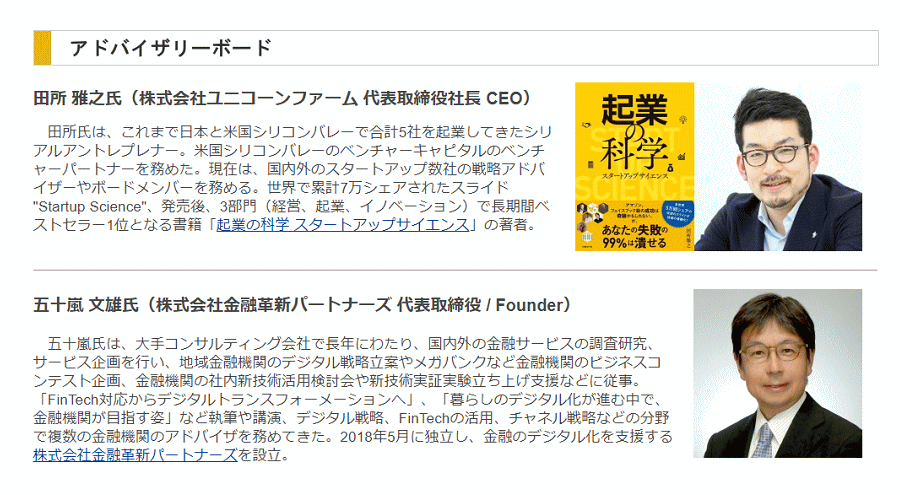
Task: Follow the 株式会社金融革新パートナーズ link
Action: [135, 456]
